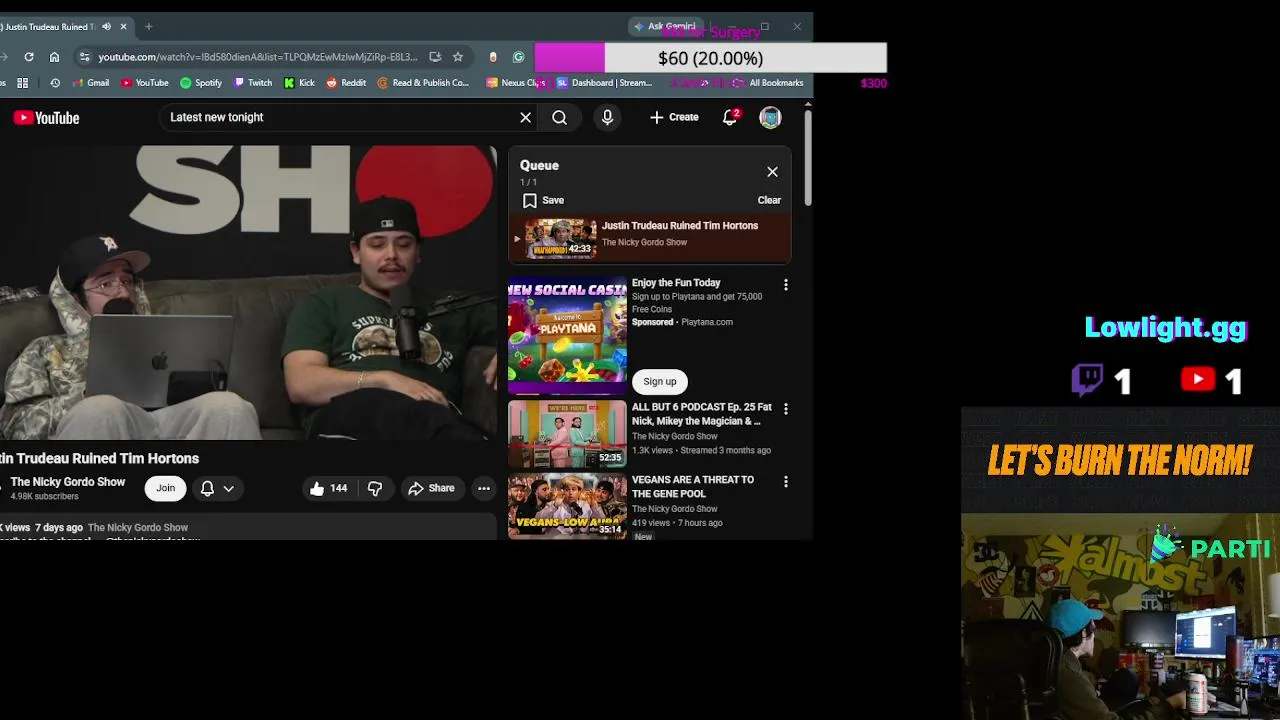Close the Queue panel
This screenshot has width=1280, height=720.
[x=772, y=172]
